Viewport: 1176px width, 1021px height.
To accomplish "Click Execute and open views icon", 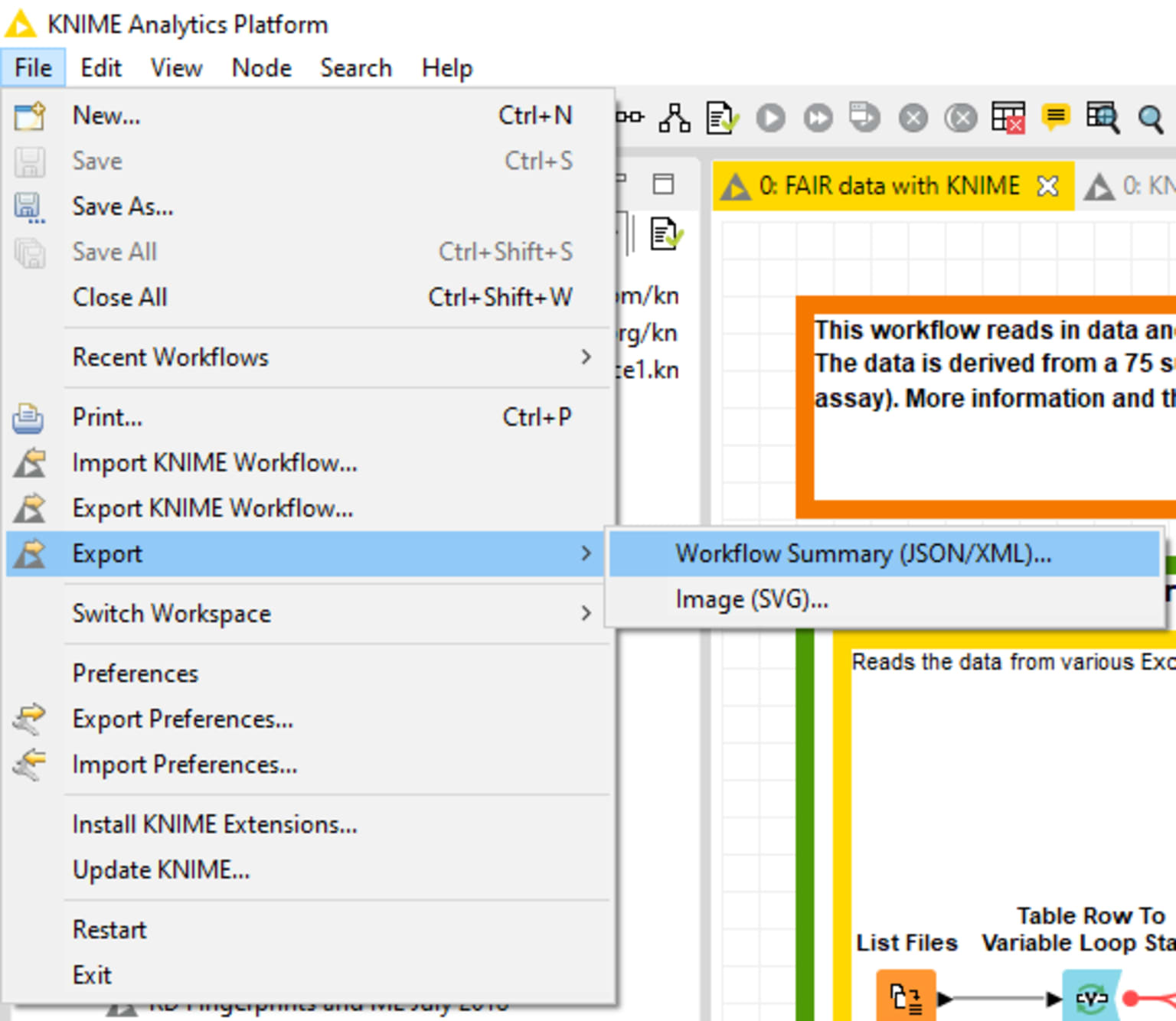I will (x=865, y=118).
